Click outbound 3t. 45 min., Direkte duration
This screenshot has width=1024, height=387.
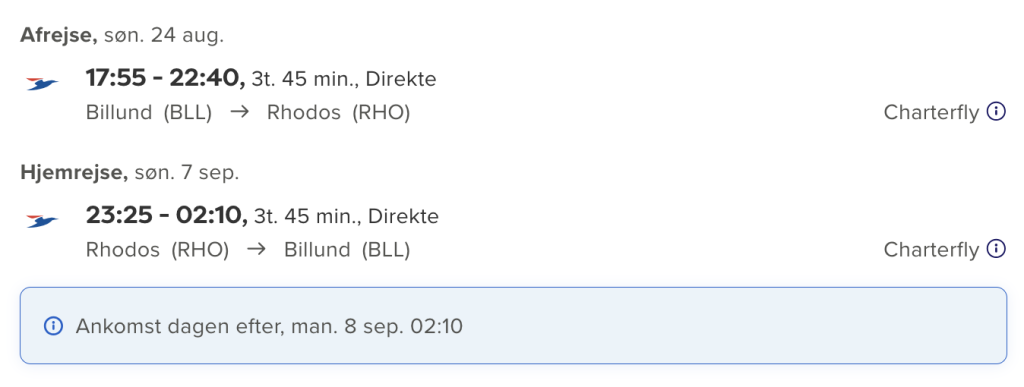pyautogui.click(x=344, y=80)
